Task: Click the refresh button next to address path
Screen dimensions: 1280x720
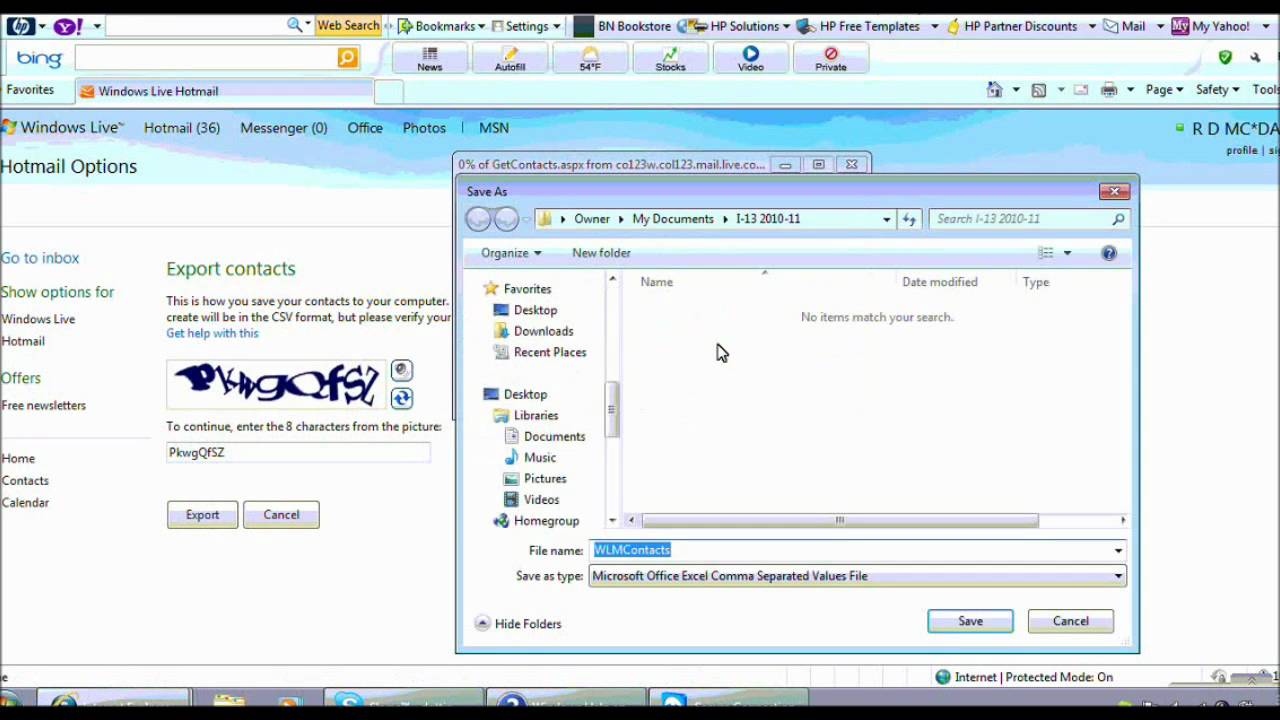Action: tap(909, 219)
